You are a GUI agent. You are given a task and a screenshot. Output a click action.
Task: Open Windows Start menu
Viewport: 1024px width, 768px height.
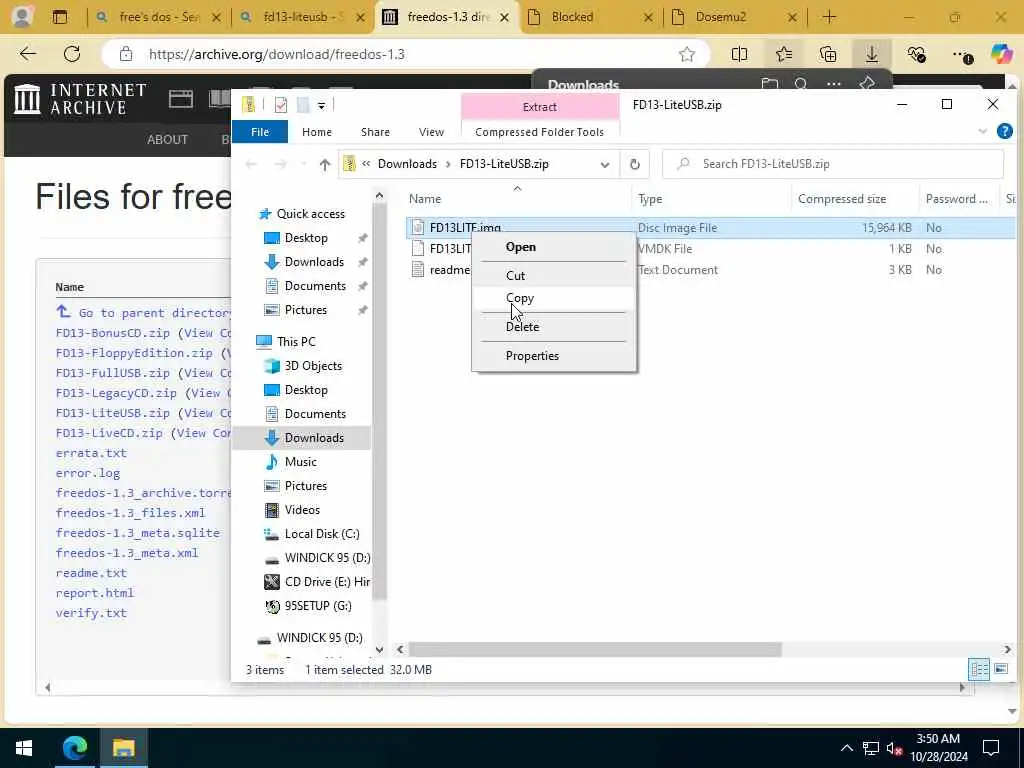[24, 748]
